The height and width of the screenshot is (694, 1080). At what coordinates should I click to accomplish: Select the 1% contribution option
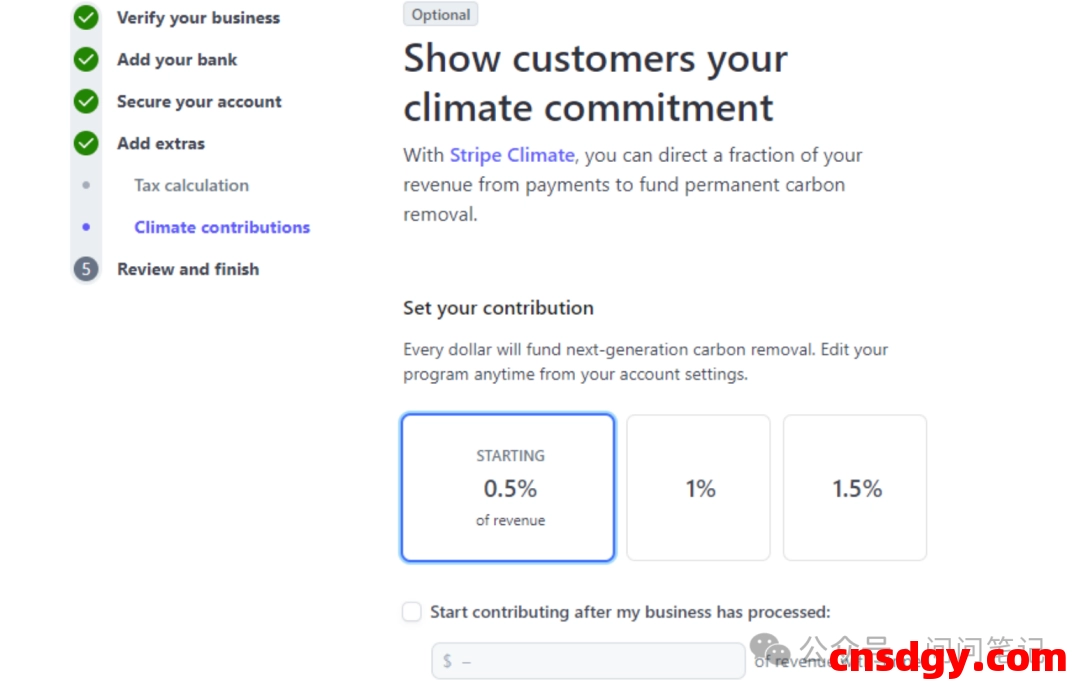pyautogui.click(x=699, y=488)
